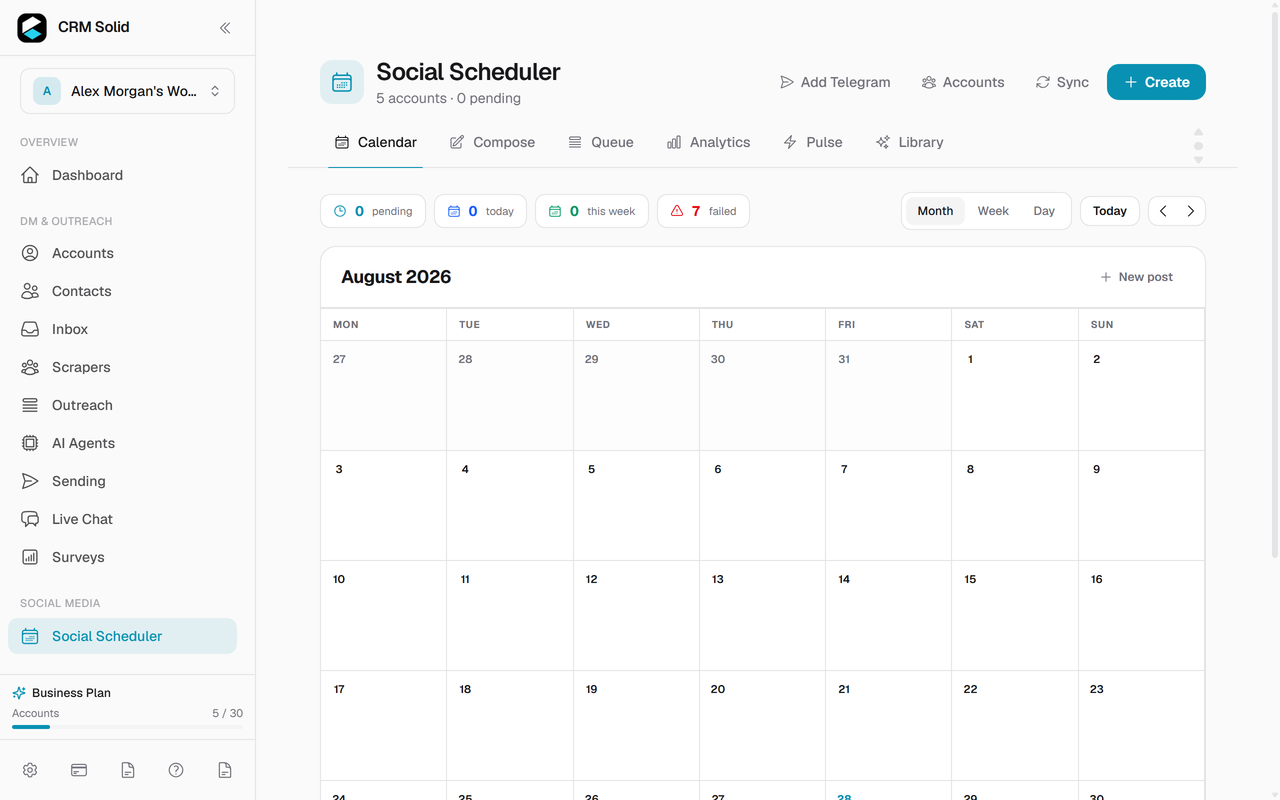Select Social Scheduler in the sidebar
The image size is (1280, 800).
tap(122, 636)
